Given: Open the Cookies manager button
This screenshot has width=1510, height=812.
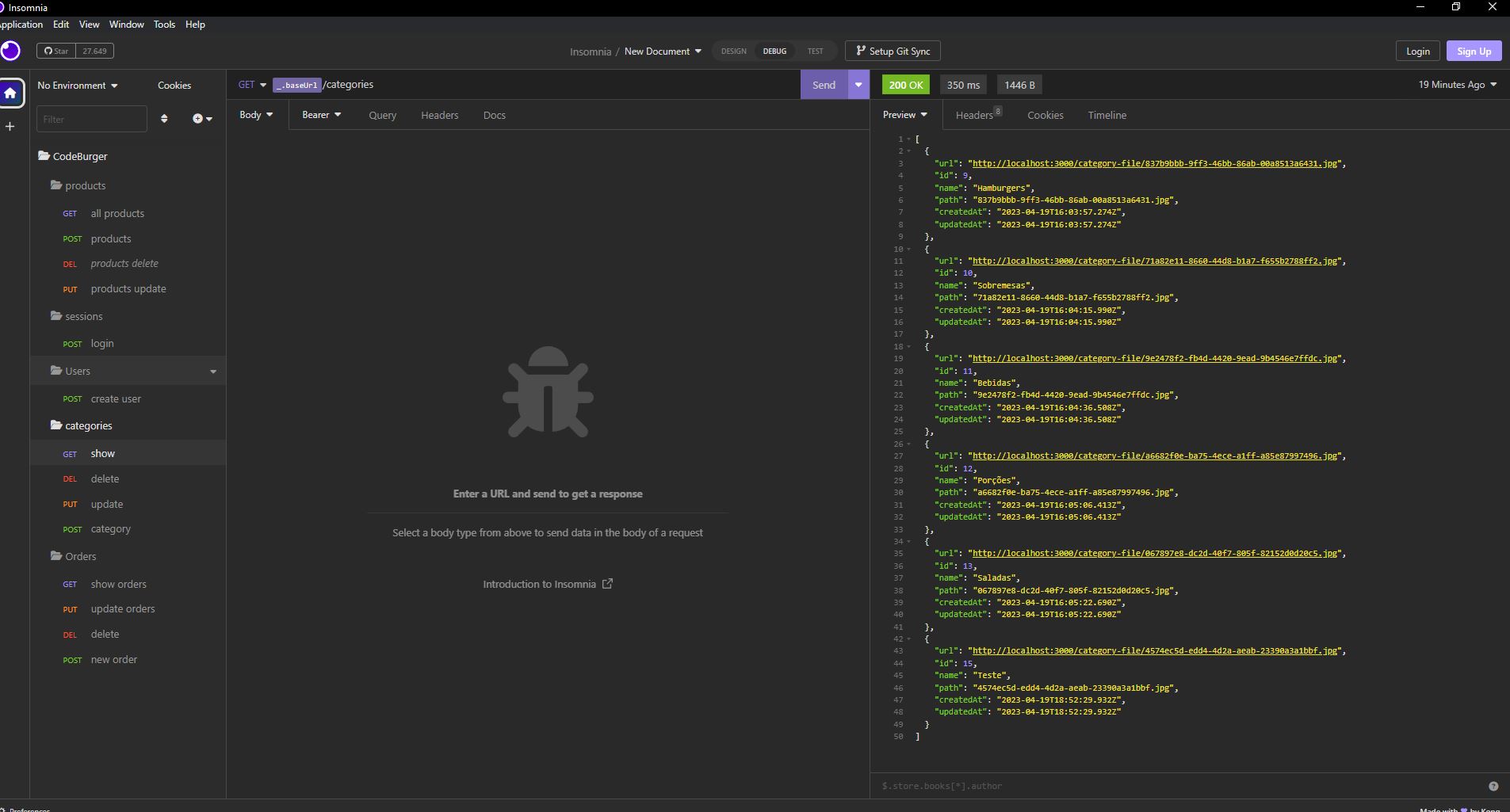Looking at the screenshot, I should click(x=174, y=86).
